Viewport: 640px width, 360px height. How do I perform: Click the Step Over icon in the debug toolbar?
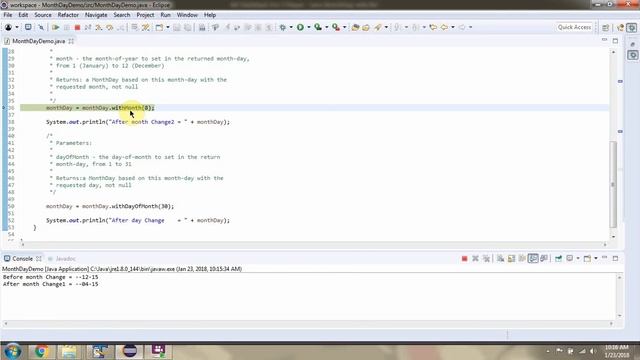109,27
